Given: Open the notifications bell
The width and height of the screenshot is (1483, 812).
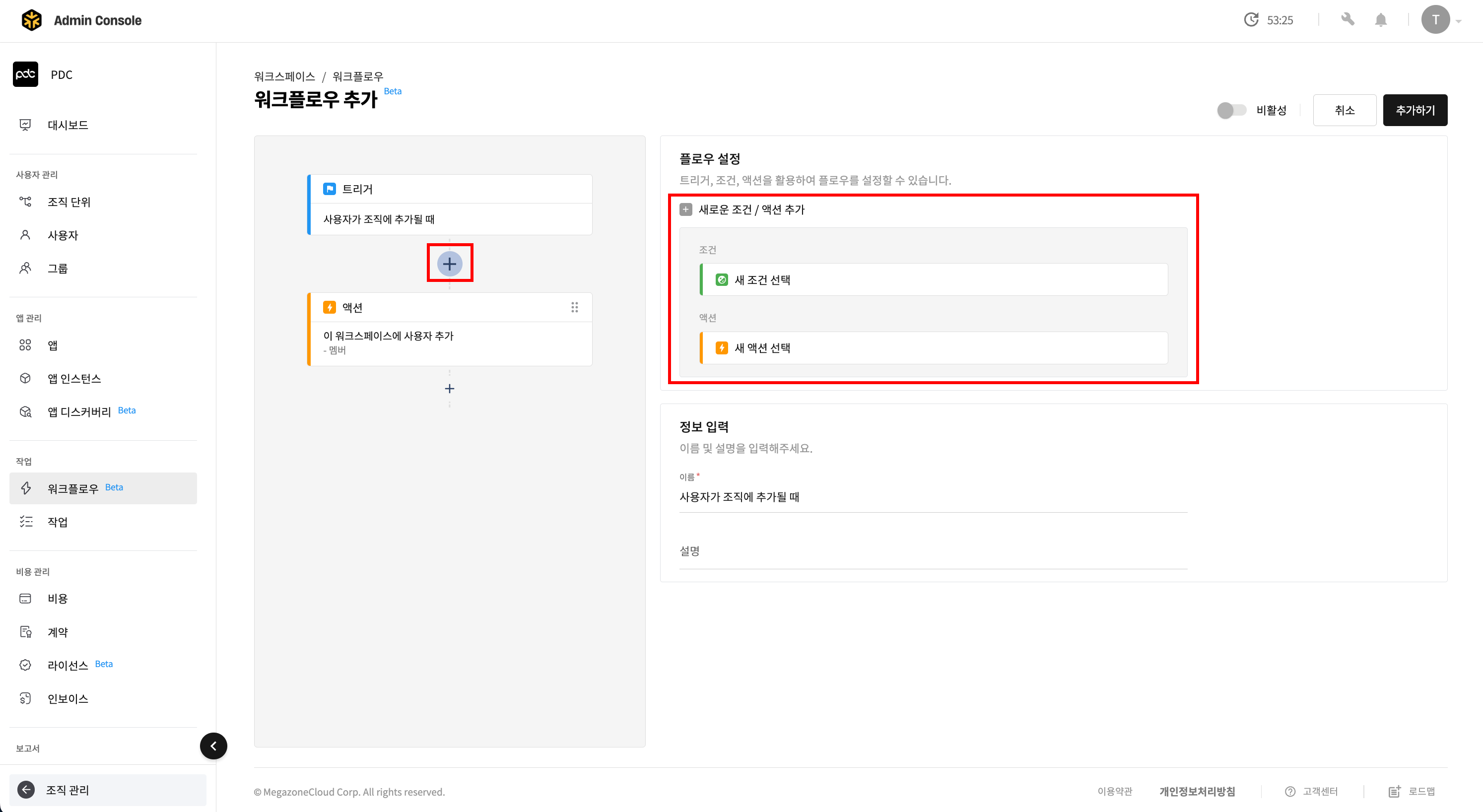Looking at the screenshot, I should [x=1381, y=20].
